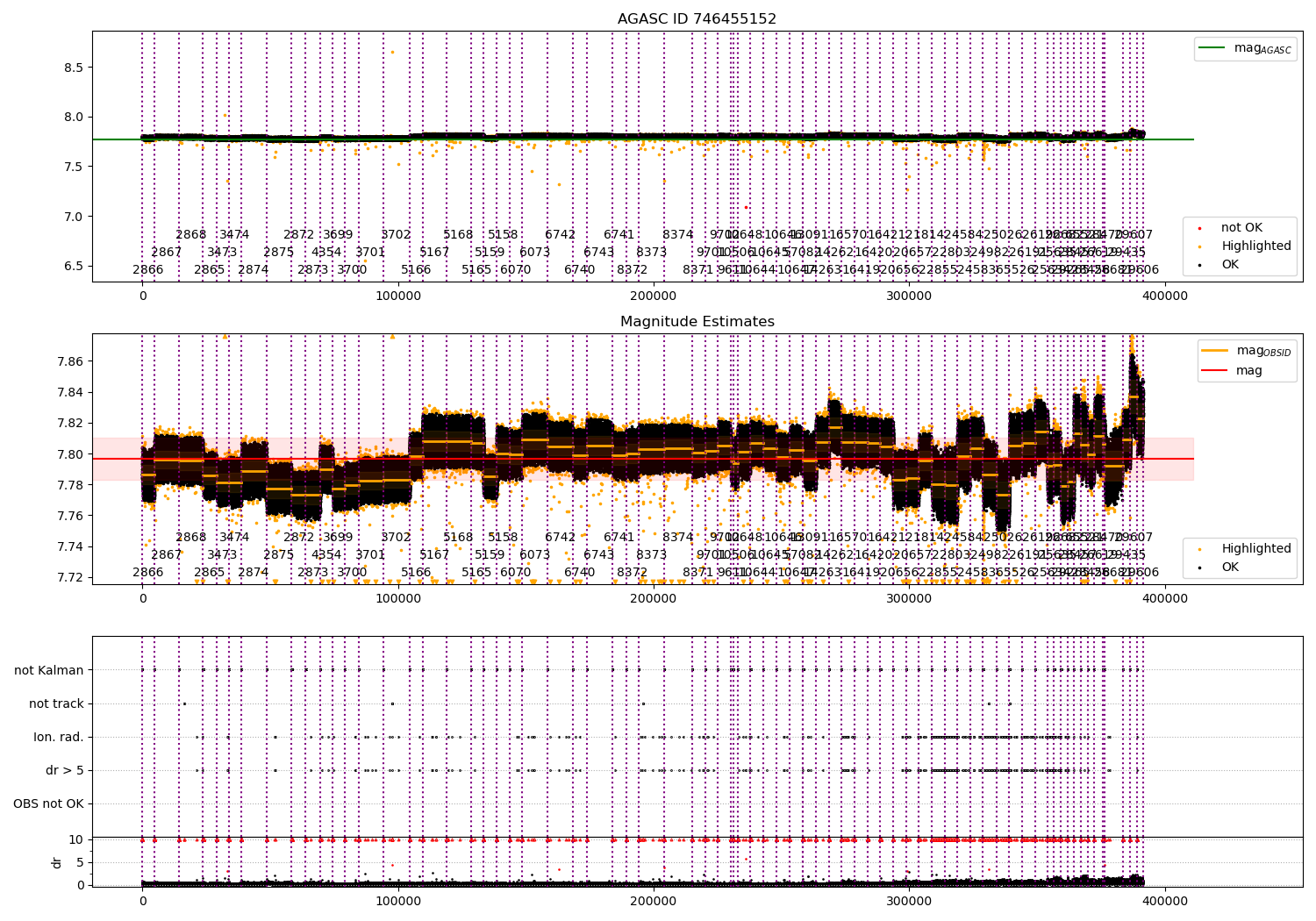The height and width of the screenshot is (921, 1316).
Task: Click the 0 x-tick under bottom plot
Action: (x=143, y=901)
